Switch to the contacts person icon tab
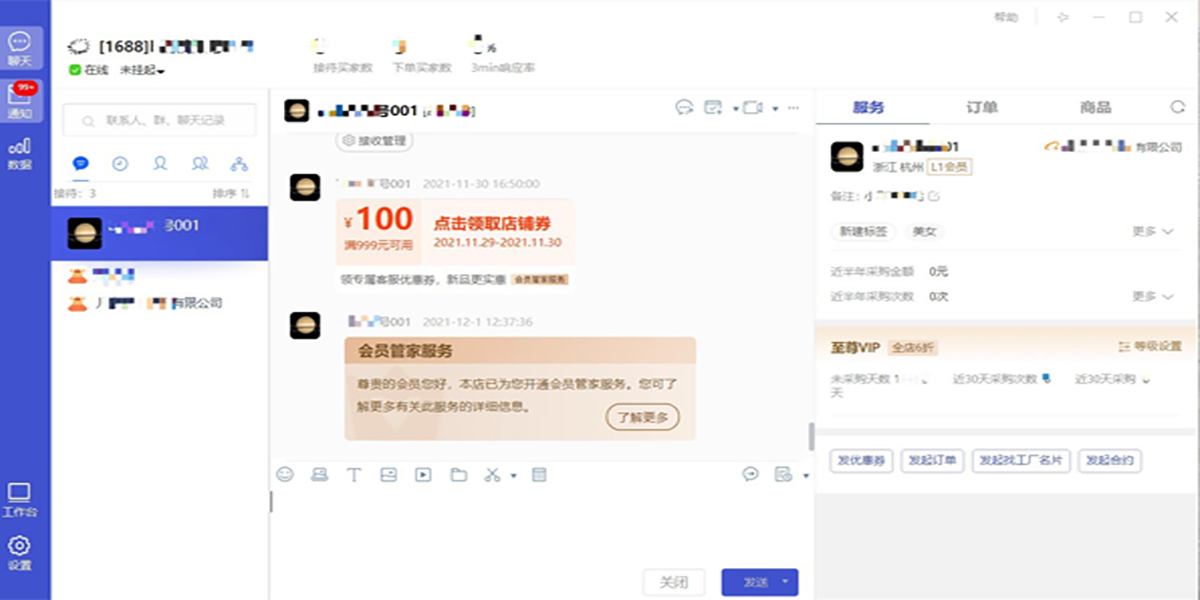1200x600 pixels. [x=159, y=163]
